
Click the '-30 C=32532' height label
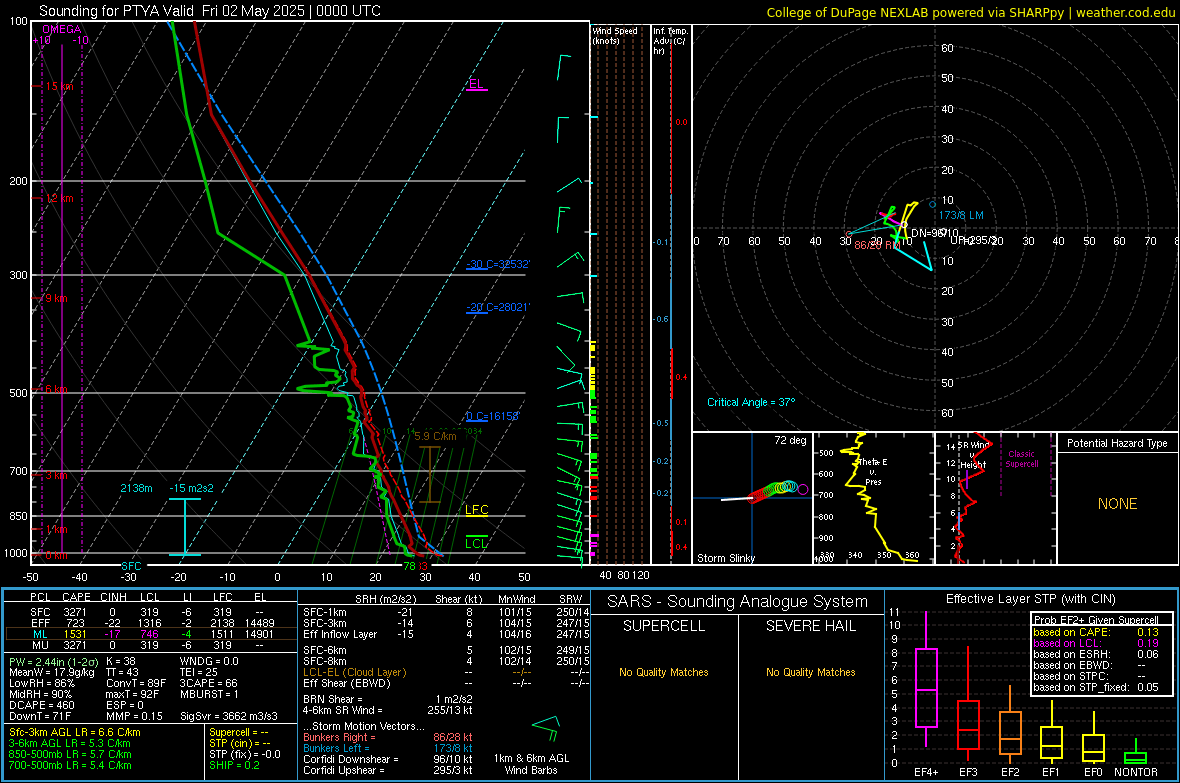click(x=497, y=264)
